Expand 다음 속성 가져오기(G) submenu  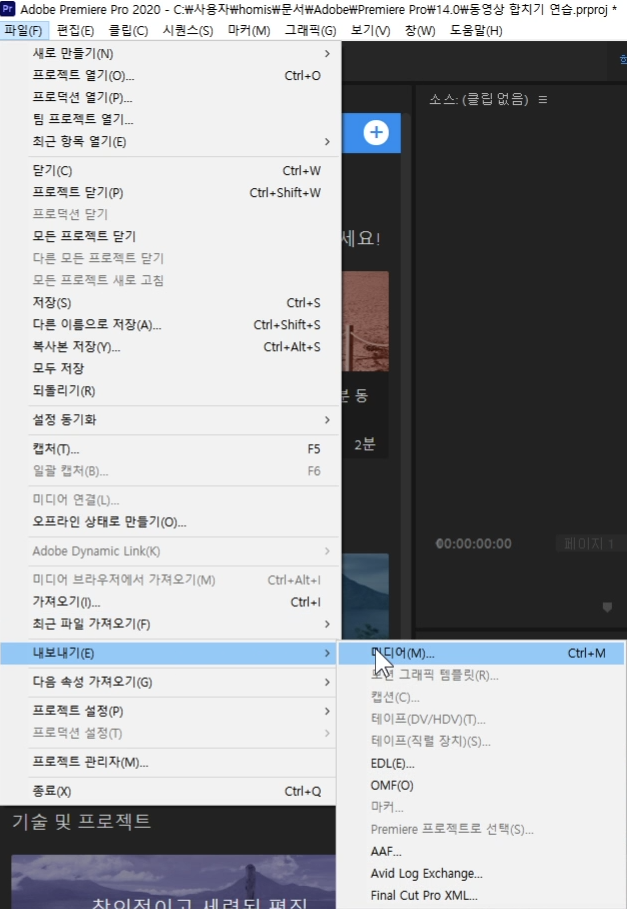pyautogui.click(x=168, y=682)
